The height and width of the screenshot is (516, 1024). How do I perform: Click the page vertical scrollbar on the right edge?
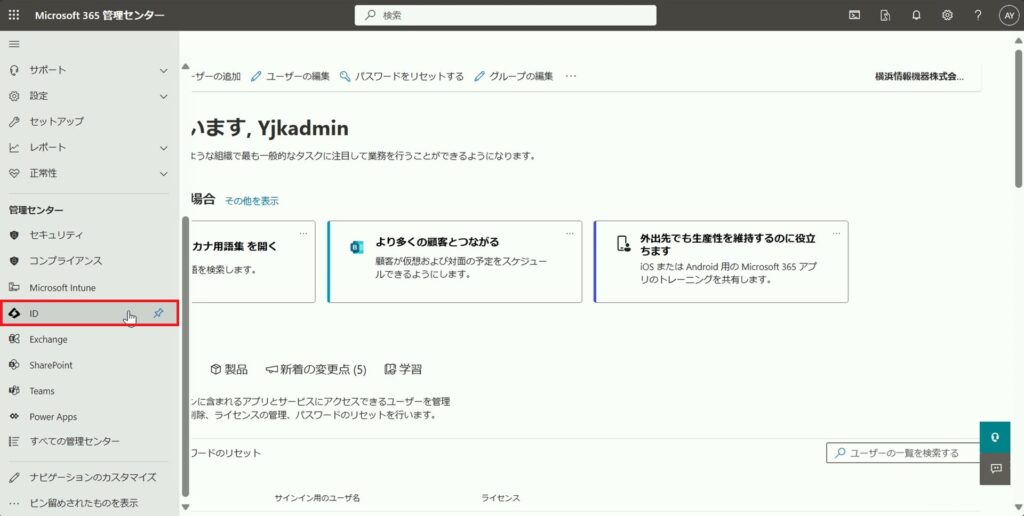(x=1018, y=118)
